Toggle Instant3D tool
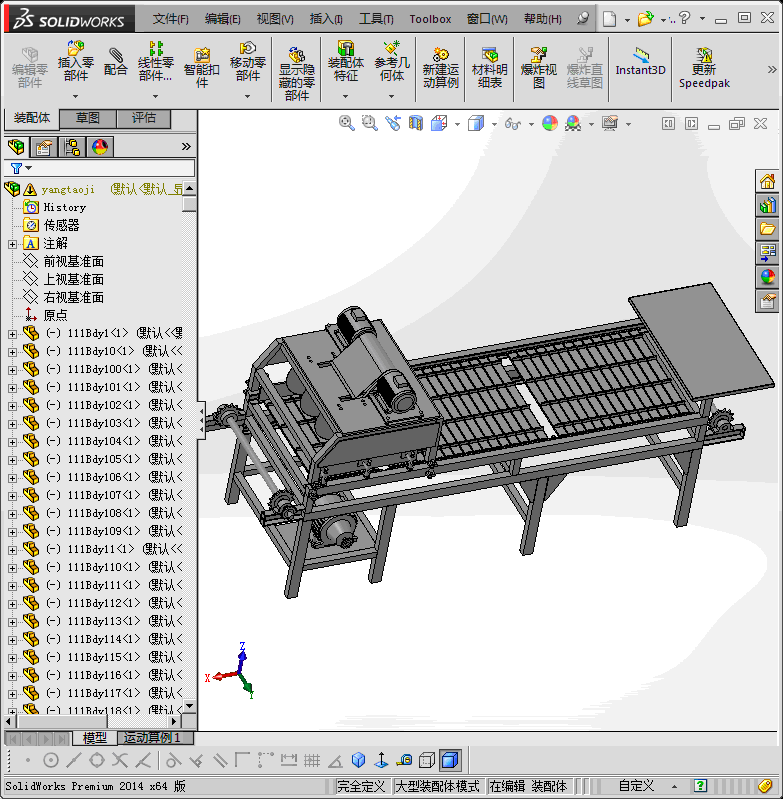The image size is (783, 799). point(640,62)
